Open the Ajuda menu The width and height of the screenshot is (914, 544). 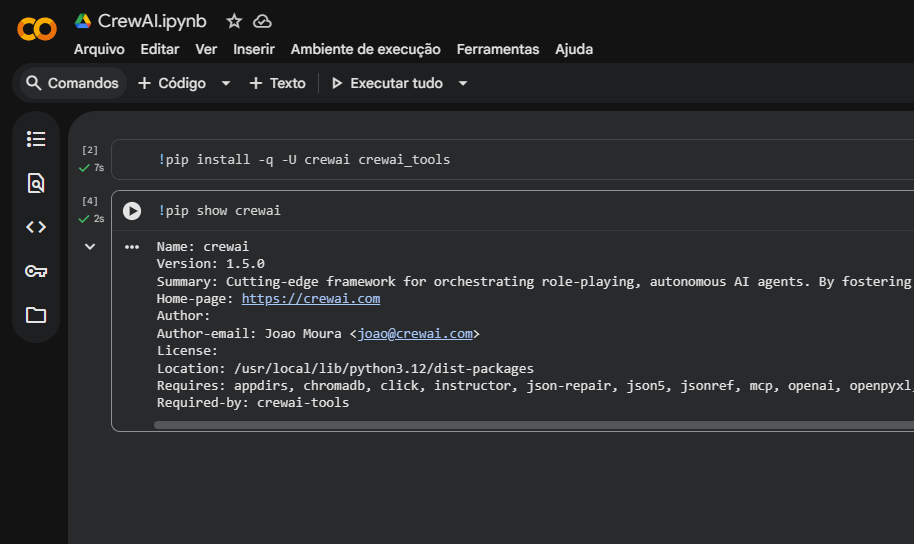(574, 50)
